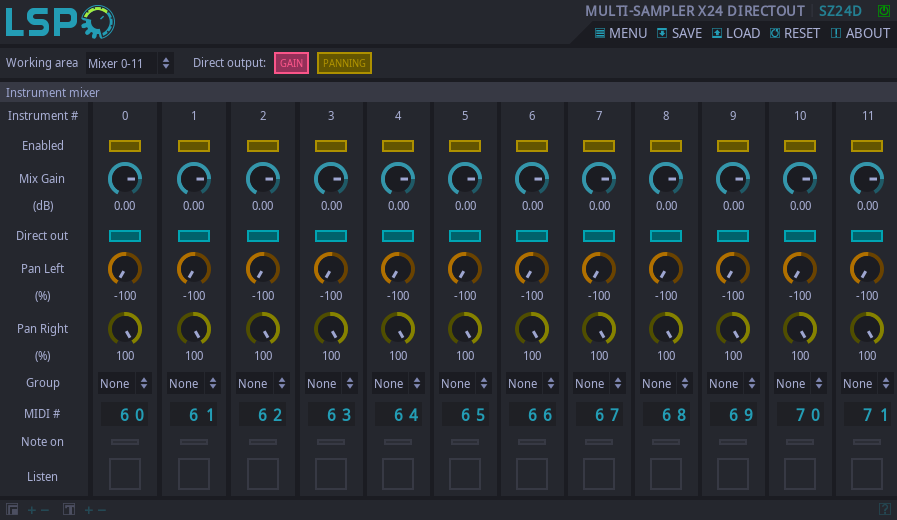Screen dimensions: 897x520
Task: Click the MIDI # field showing 64
Action: (x=398, y=415)
